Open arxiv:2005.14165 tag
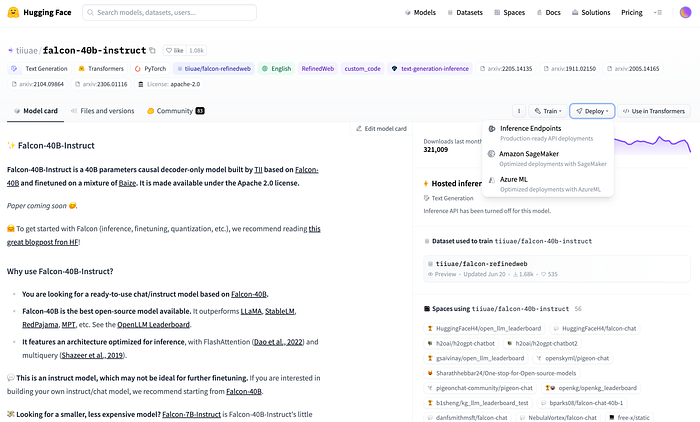This screenshot has width=700, height=422. [x=633, y=69]
